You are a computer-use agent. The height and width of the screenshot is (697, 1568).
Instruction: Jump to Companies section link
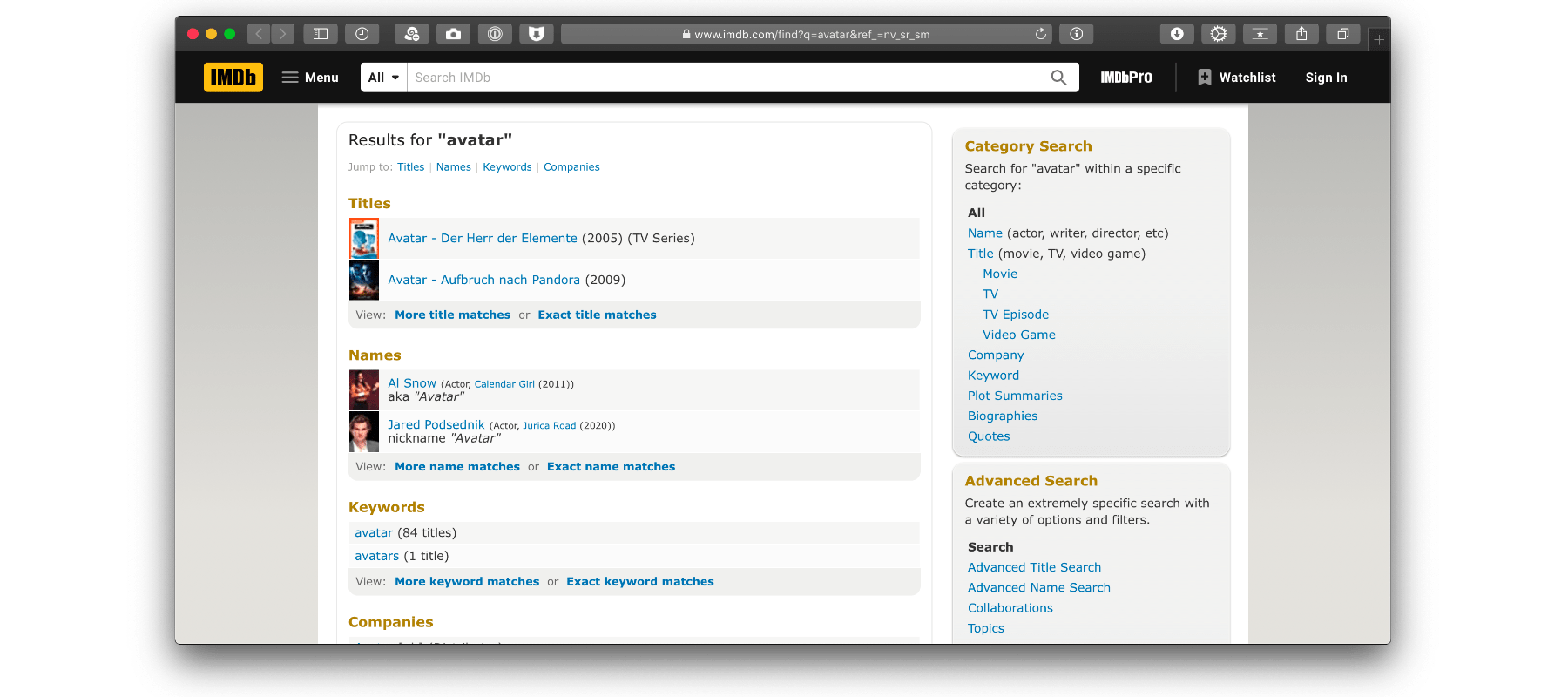click(x=571, y=167)
